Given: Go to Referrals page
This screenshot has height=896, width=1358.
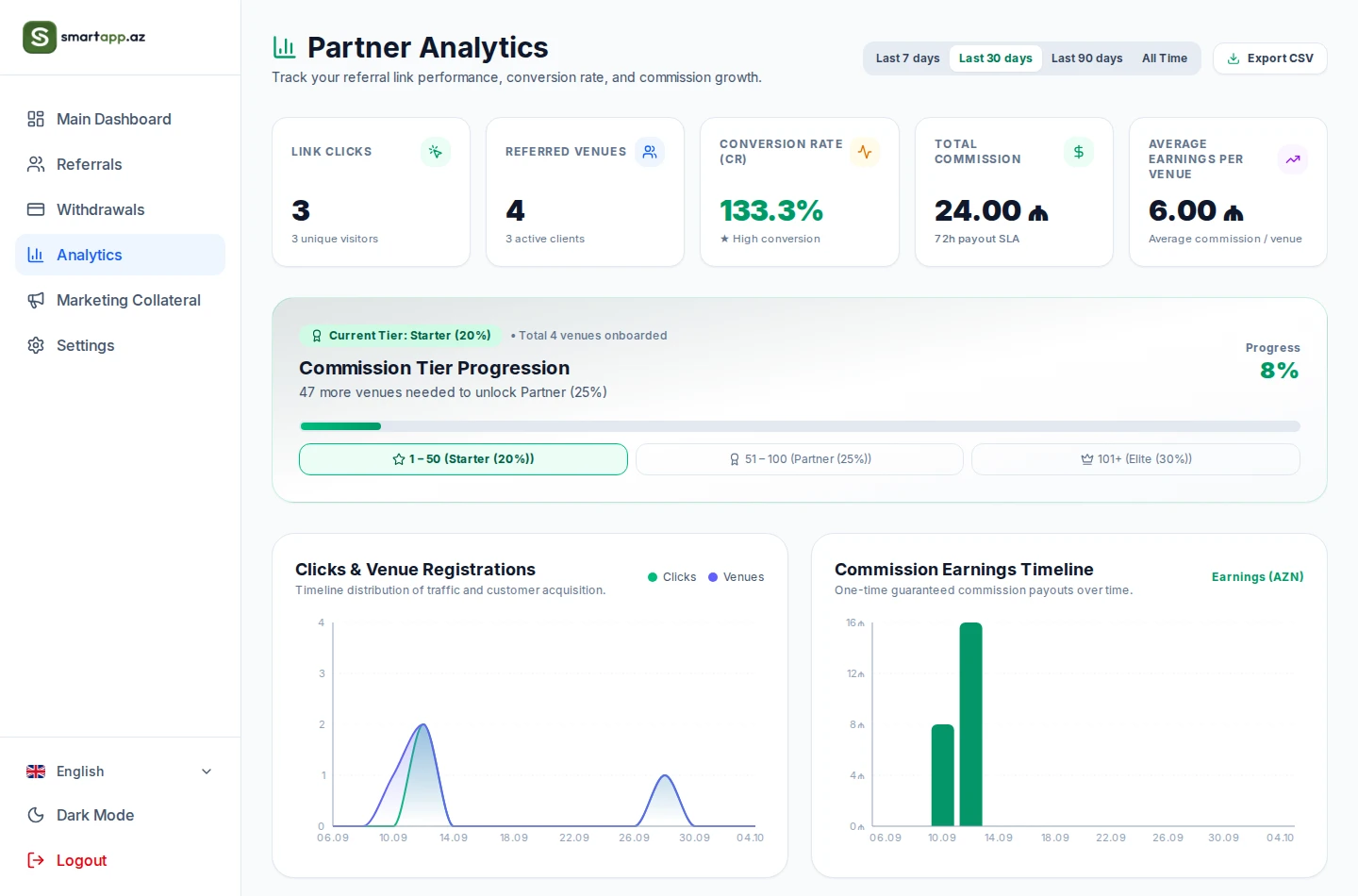Looking at the screenshot, I should click(x=120, y=164).
